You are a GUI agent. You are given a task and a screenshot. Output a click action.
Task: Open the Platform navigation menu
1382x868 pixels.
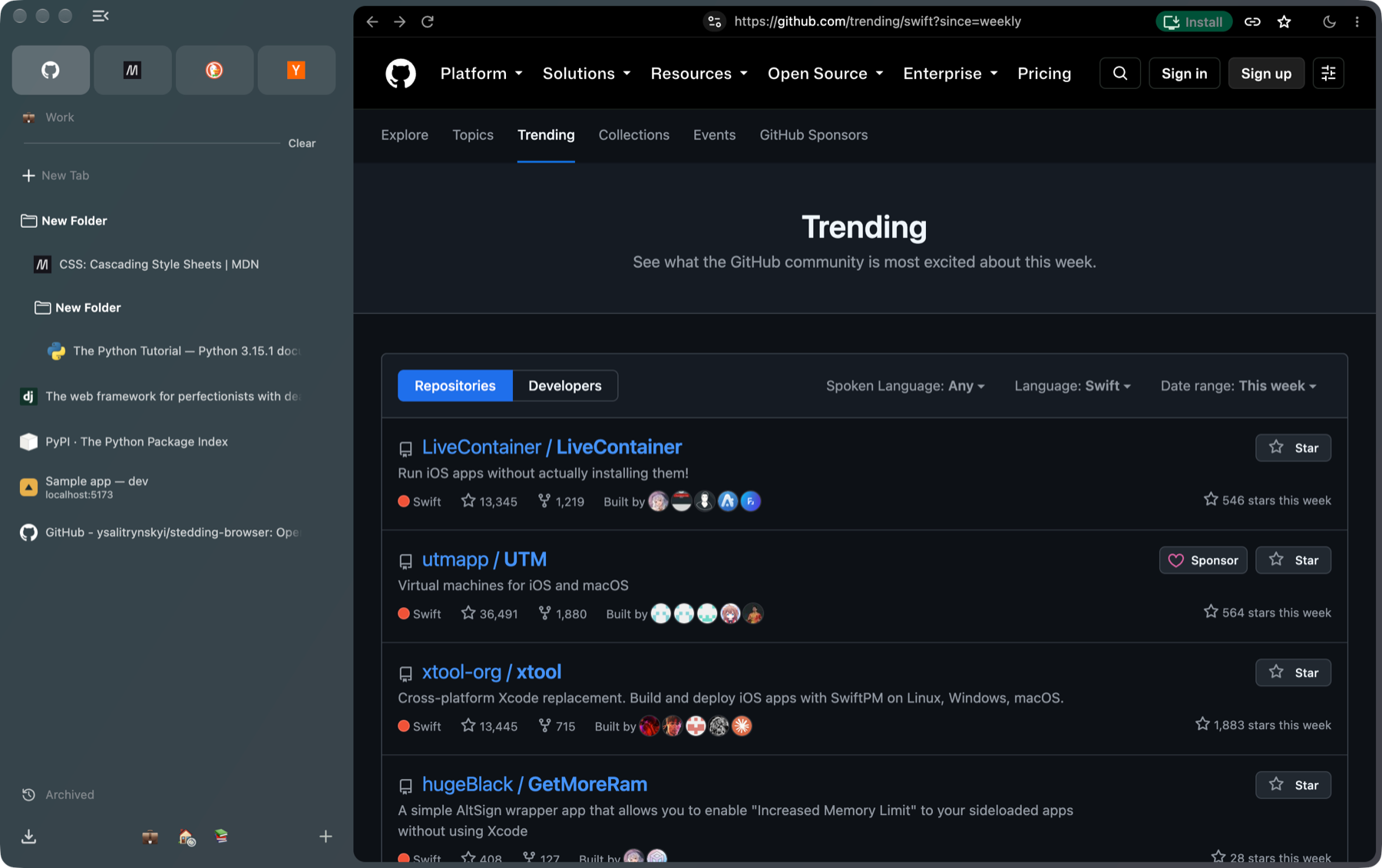pyautogui.click(x=481, y=74)
